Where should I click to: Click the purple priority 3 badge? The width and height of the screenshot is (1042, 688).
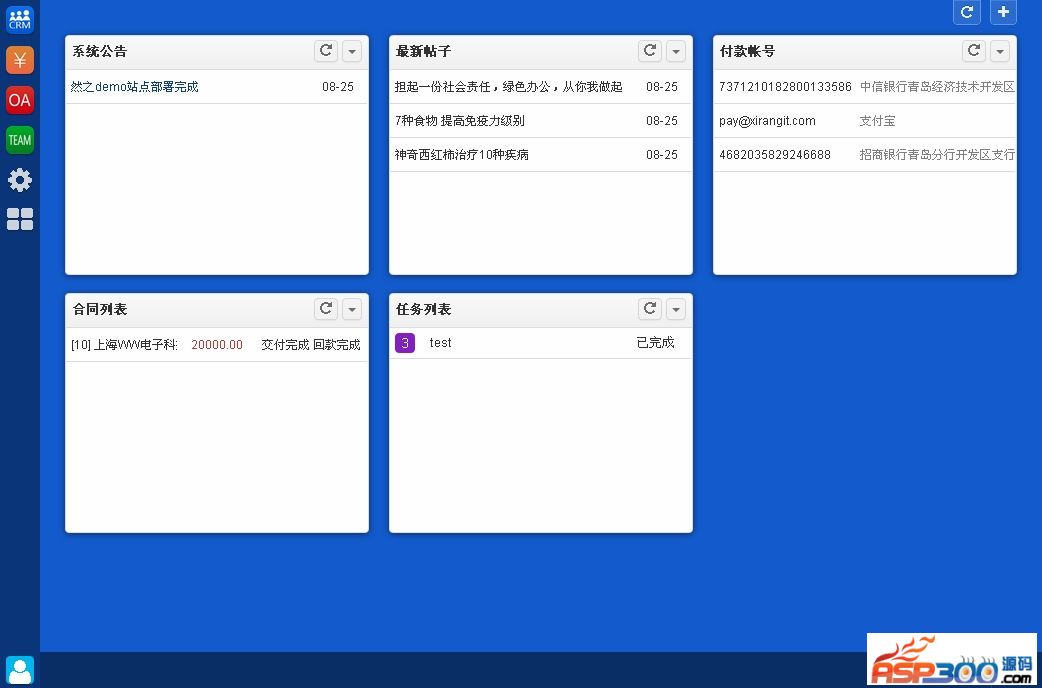pyautogui.click(x=405, y=342)
